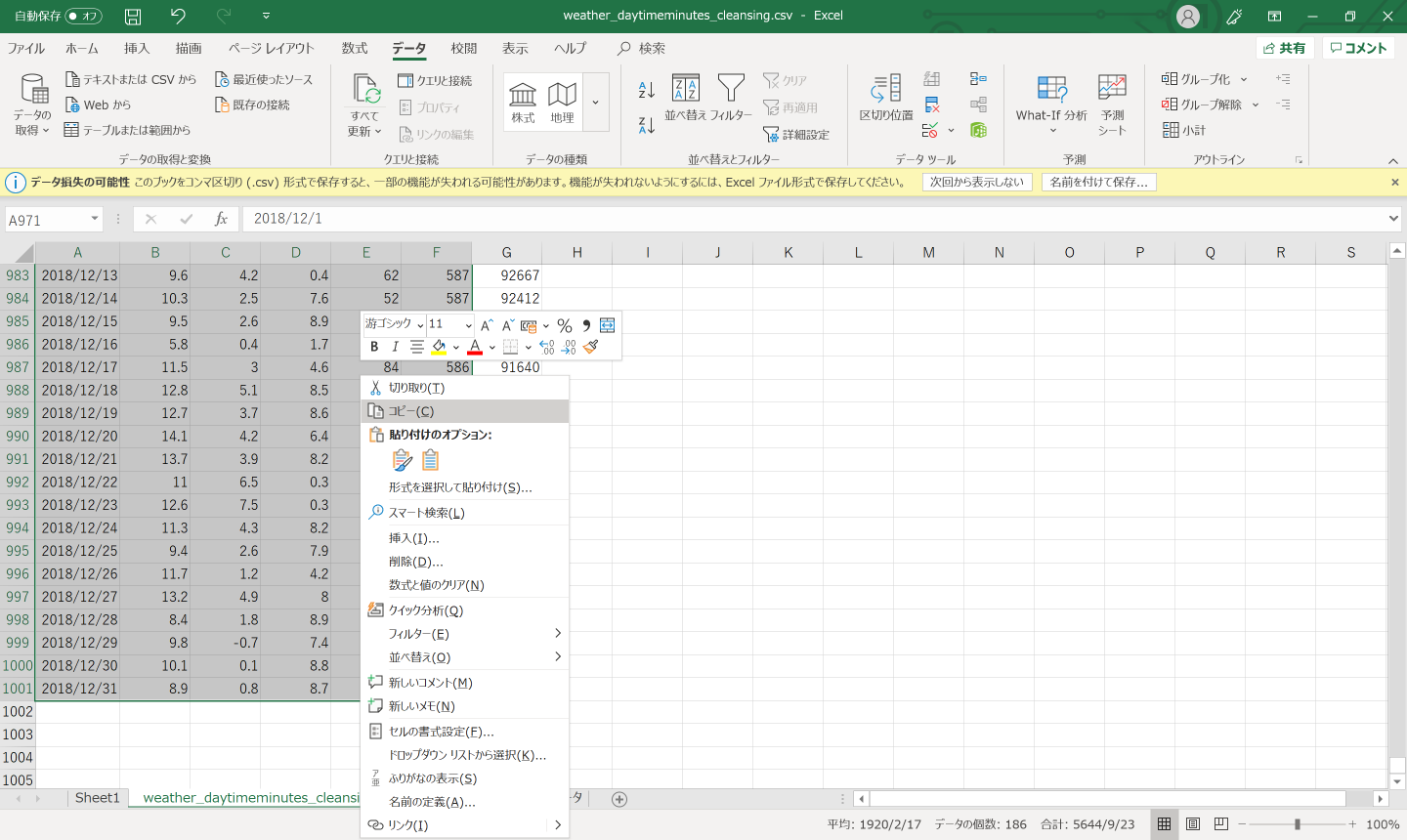Open font color dropdown arrow
This screenshot has height=840, width=1407.
pos(491,347)
